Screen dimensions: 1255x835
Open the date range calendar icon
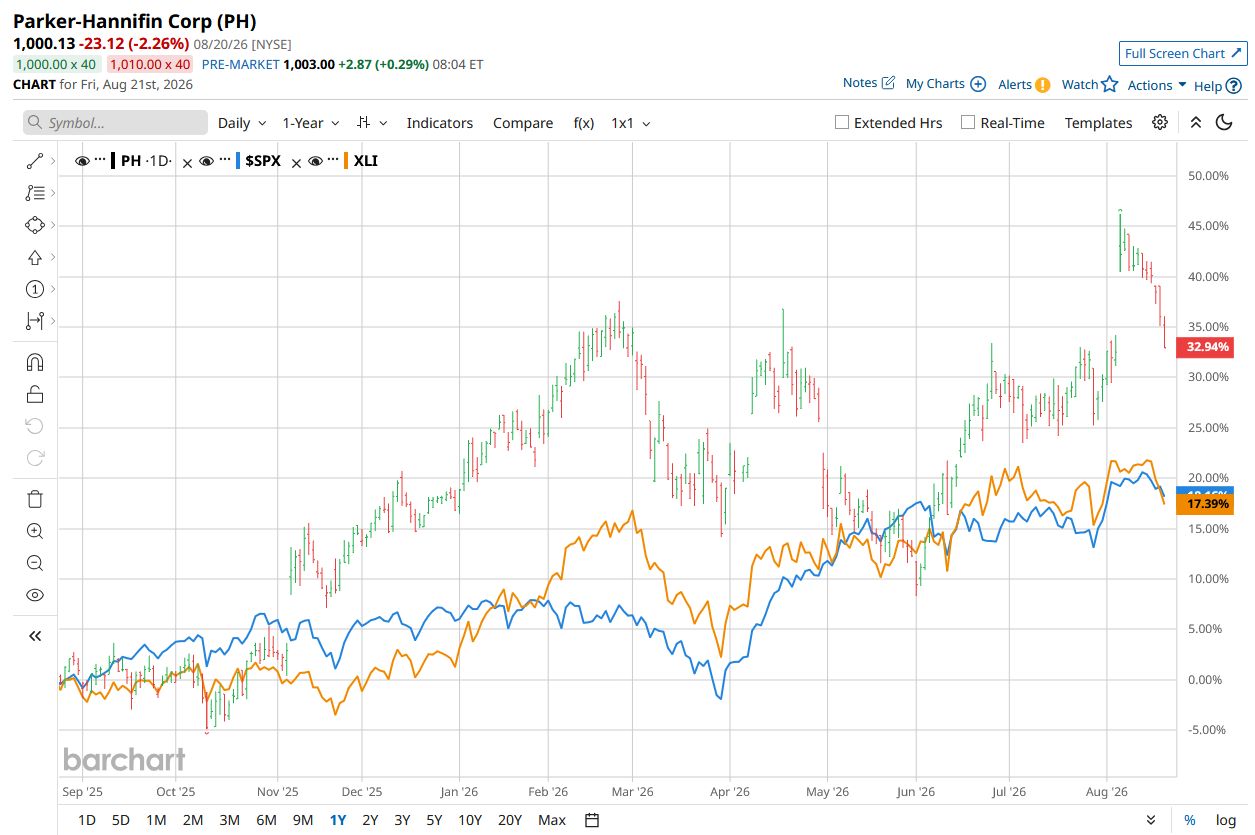(592, 820)
